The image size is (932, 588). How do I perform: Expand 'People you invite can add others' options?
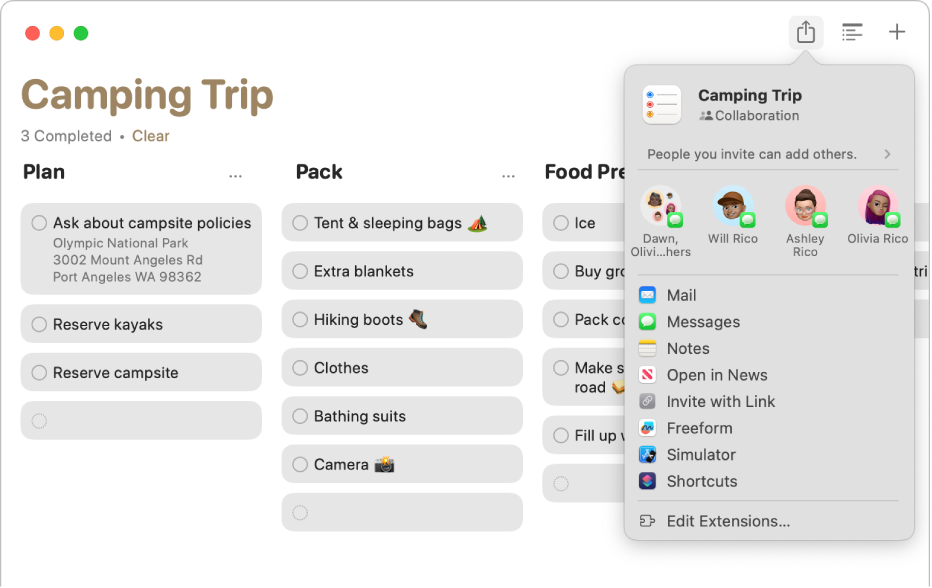click(887, 154)
